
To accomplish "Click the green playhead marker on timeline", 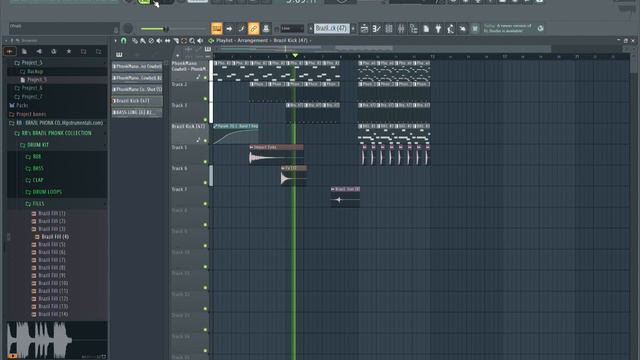I will (295, 56).
